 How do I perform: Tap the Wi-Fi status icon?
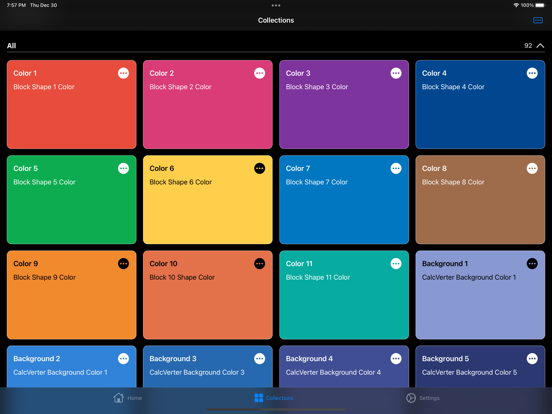516,5
